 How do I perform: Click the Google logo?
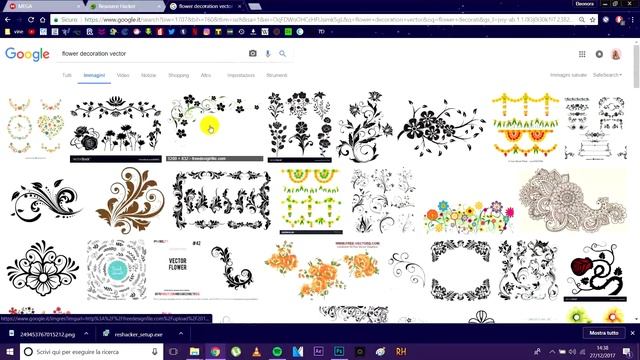(27, 54)
